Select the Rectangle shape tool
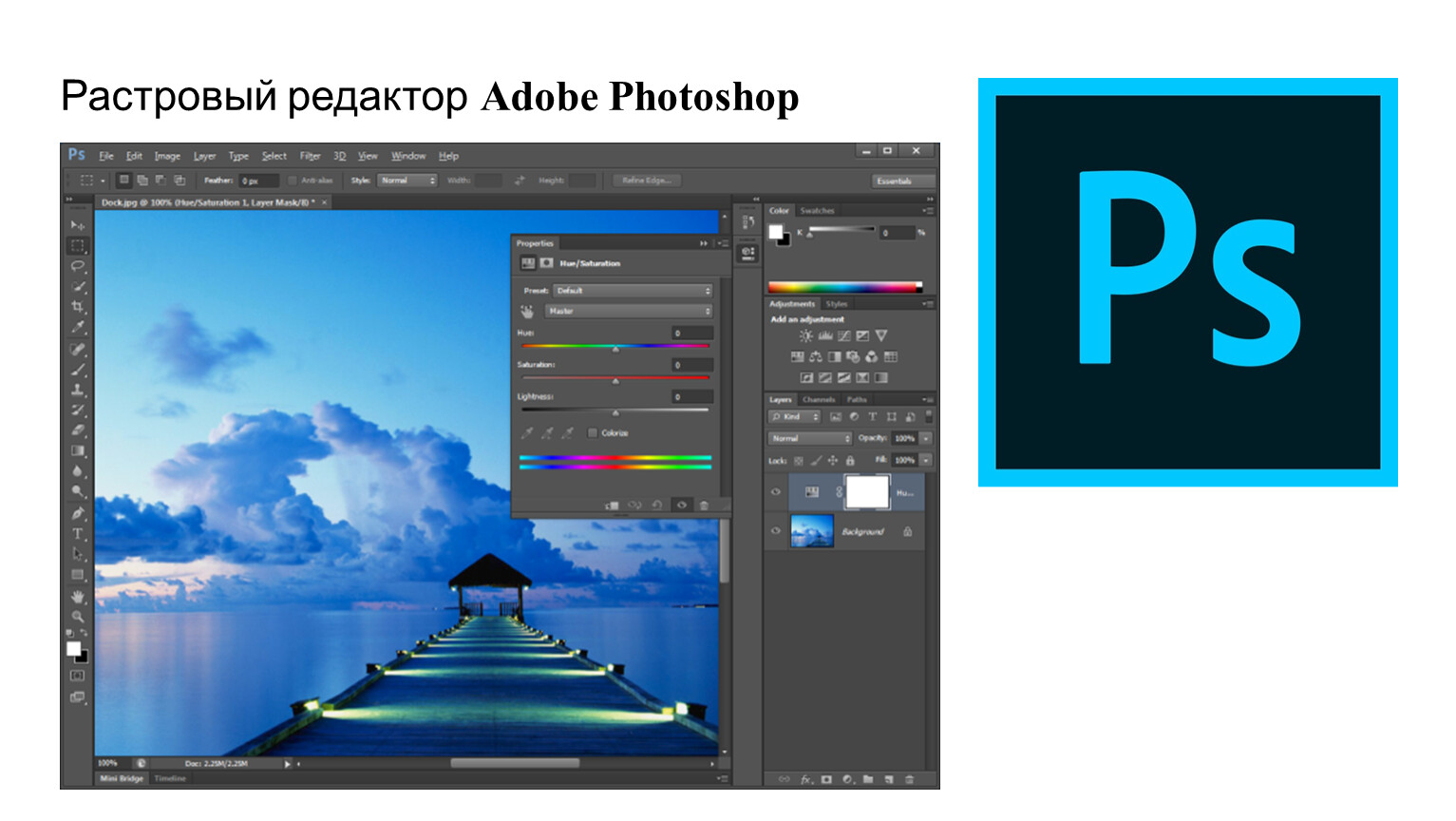The image size is (1456, 821). (x=78, y=575)
